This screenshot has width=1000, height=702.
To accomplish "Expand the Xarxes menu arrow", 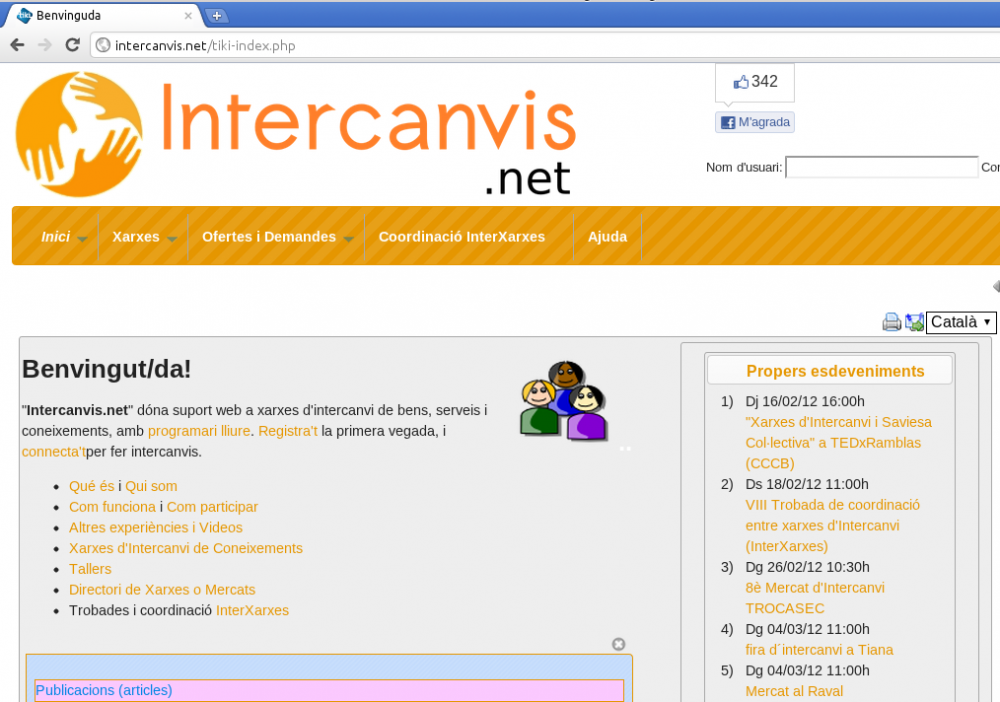I will tap(172, 238).
